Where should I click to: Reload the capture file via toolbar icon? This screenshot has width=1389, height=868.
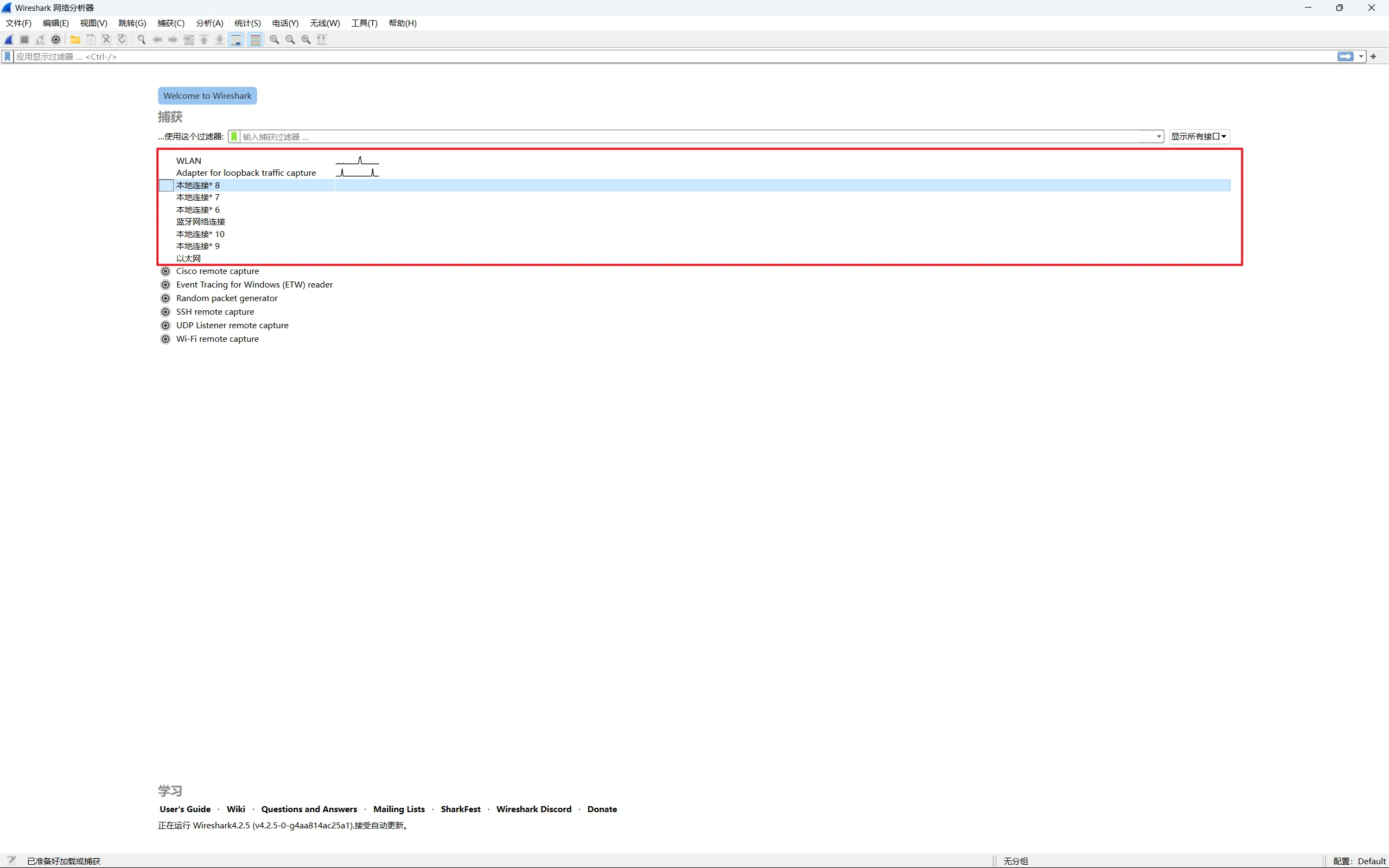(122, 40)
